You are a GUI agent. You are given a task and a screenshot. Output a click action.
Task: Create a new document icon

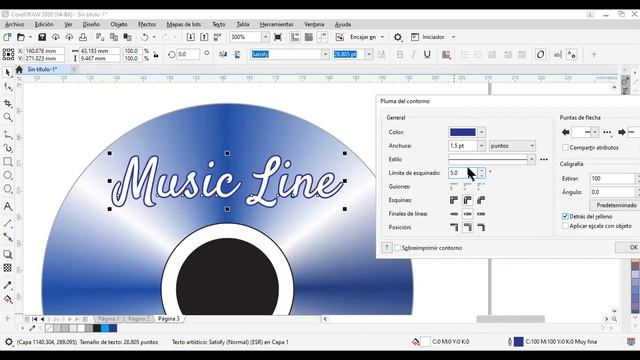7,37
